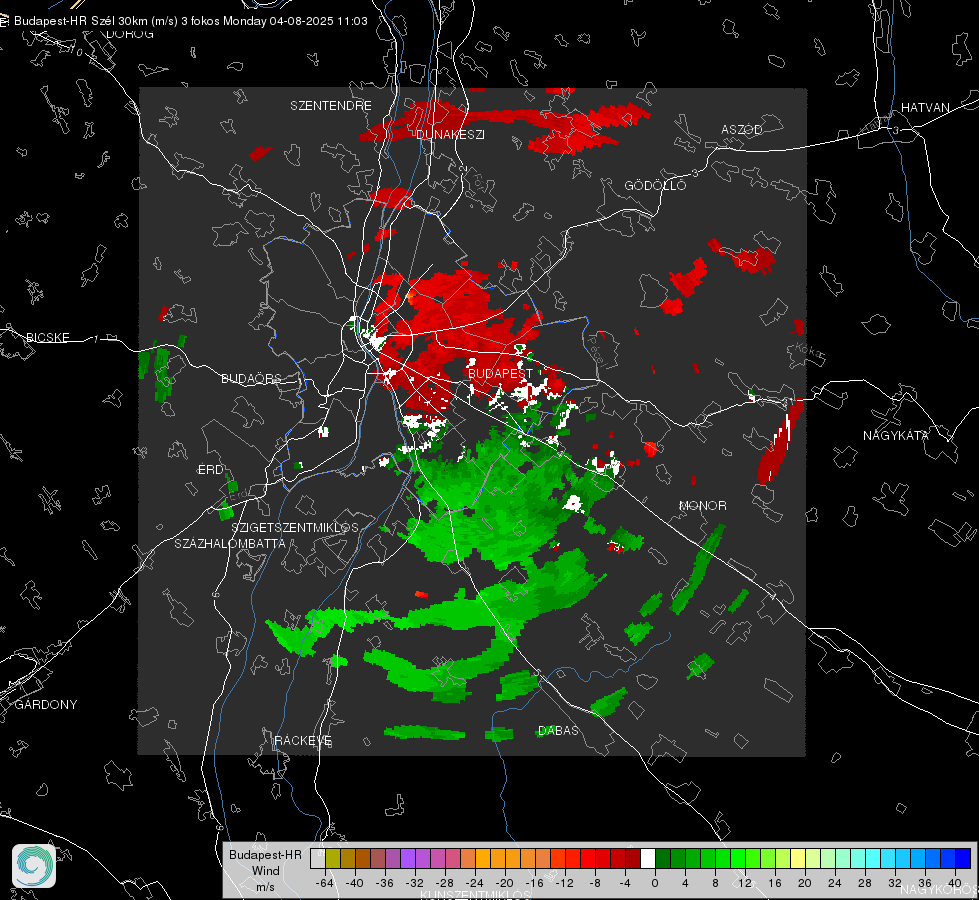Click the ASZÓD map label
This screenshot has height=900, width=979.
(742, 129)
